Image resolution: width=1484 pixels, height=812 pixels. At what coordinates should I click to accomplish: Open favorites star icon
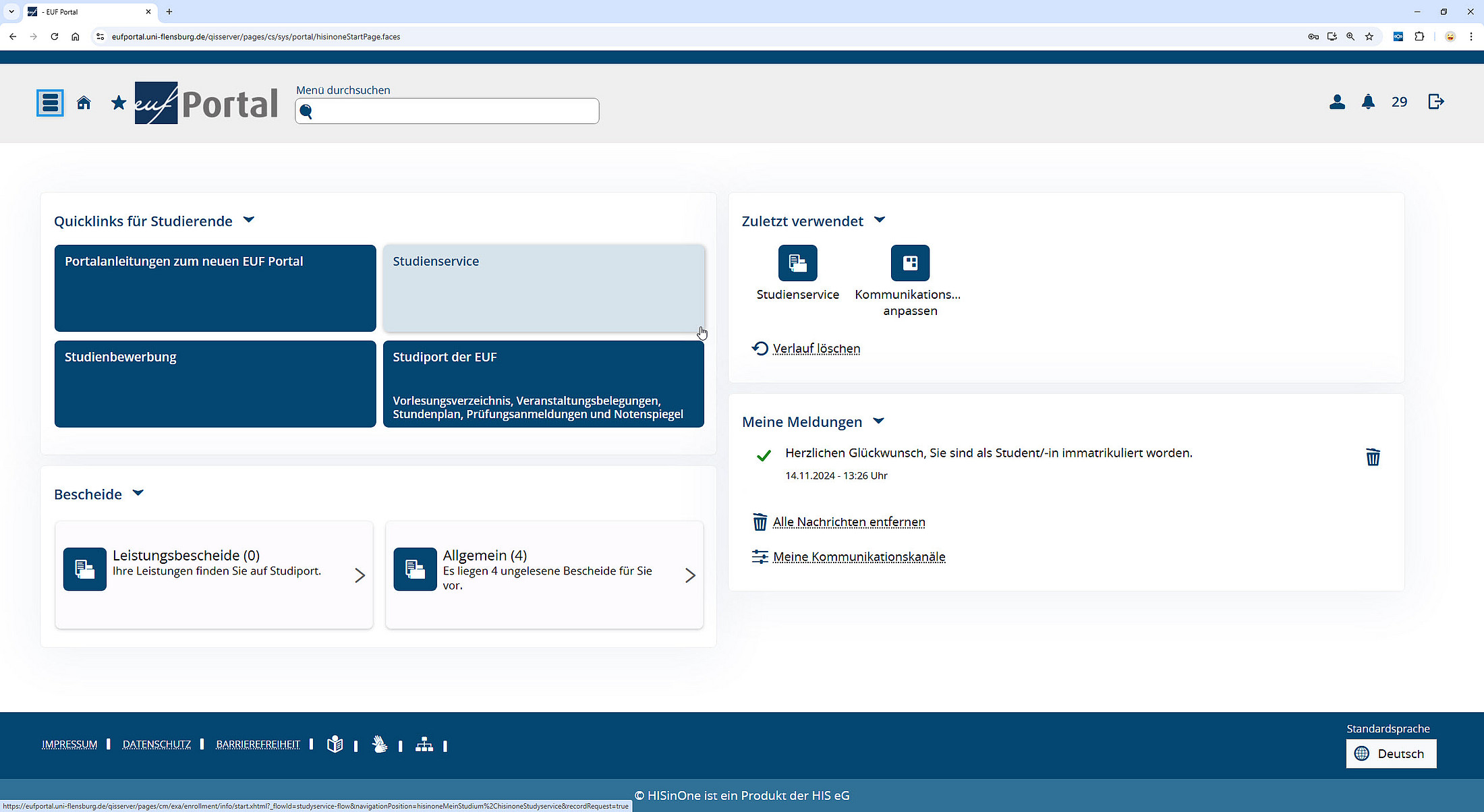pos(119,103)
